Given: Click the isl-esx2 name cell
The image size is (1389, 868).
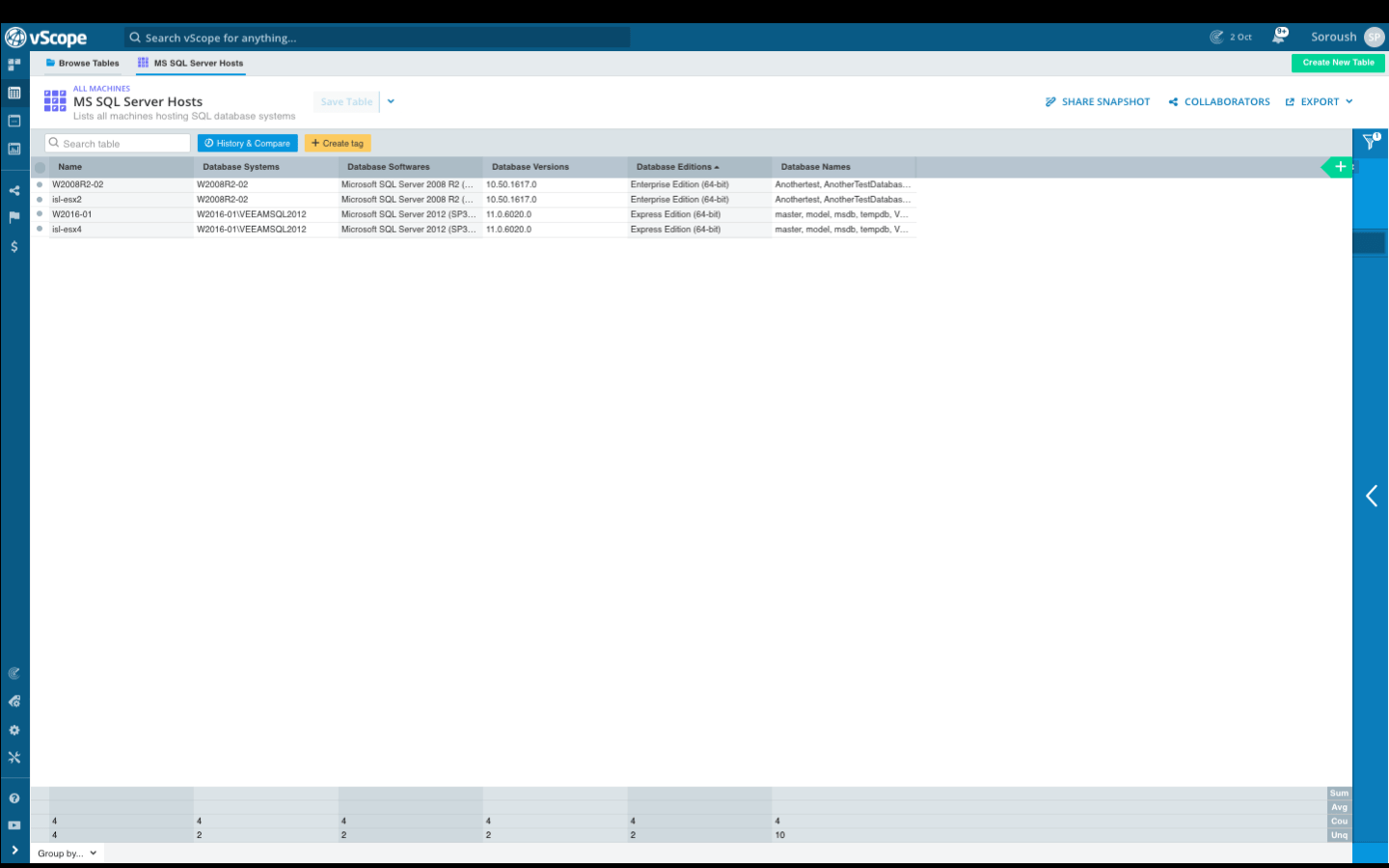Looking at the screenshot, I should pyautogui.click(x=121, y=200).
